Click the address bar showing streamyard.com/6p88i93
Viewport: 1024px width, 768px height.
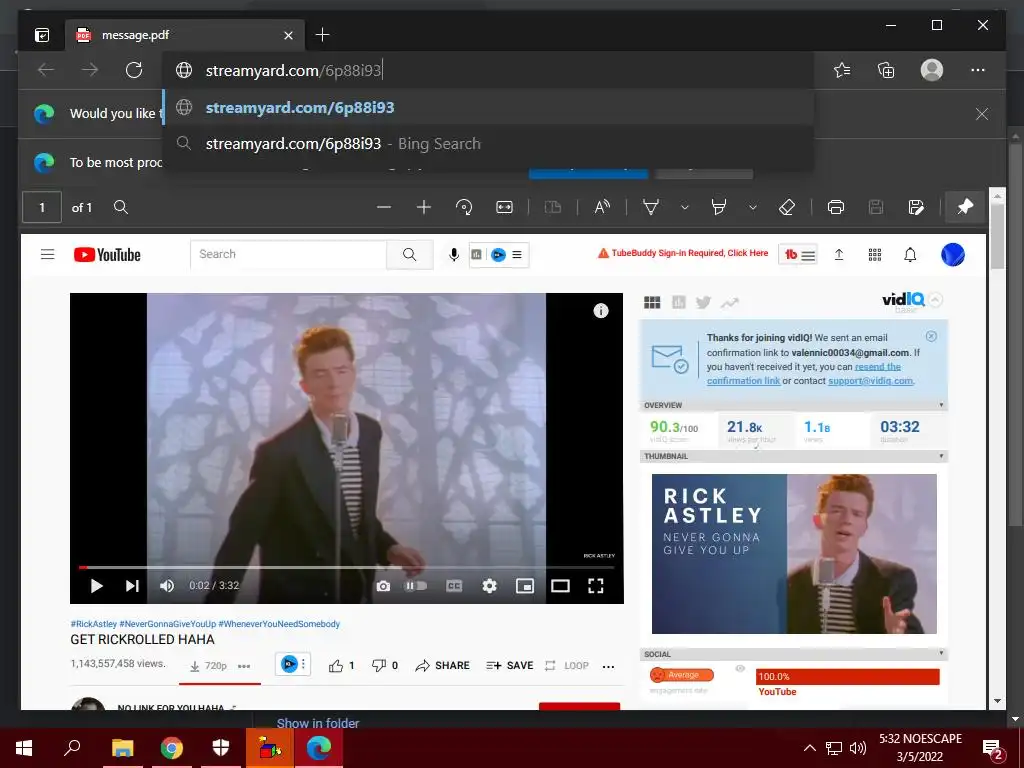(488, 70)
